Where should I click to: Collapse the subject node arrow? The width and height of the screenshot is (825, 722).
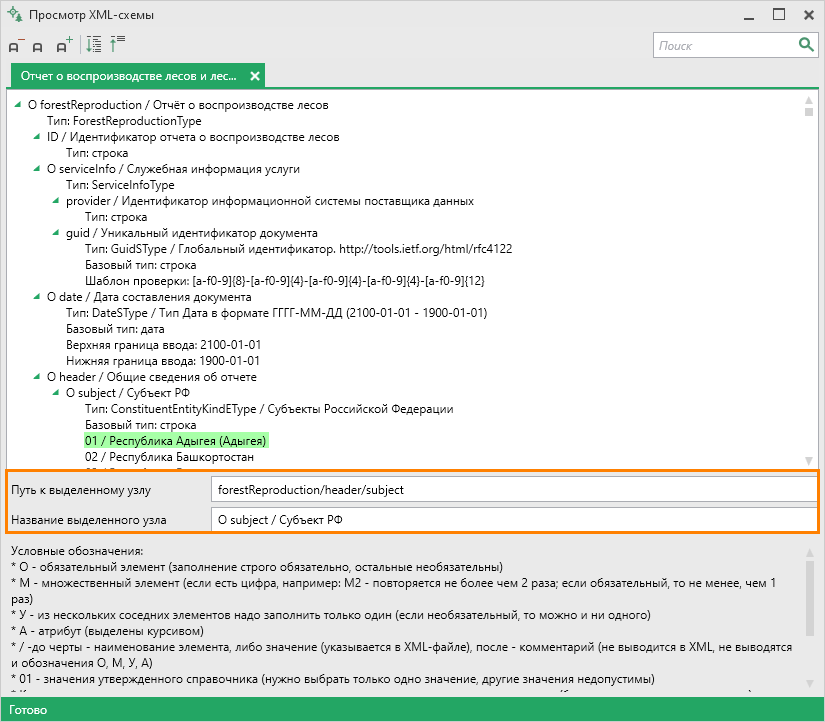56,393
